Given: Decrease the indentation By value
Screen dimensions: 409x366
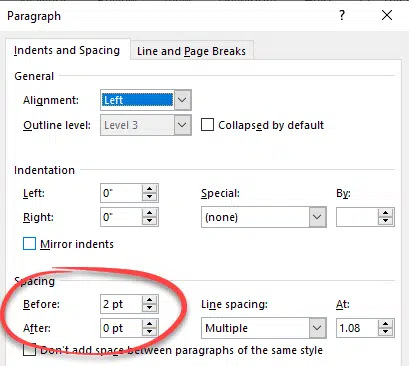Looking at the screenshot, I should coord(386,221).
